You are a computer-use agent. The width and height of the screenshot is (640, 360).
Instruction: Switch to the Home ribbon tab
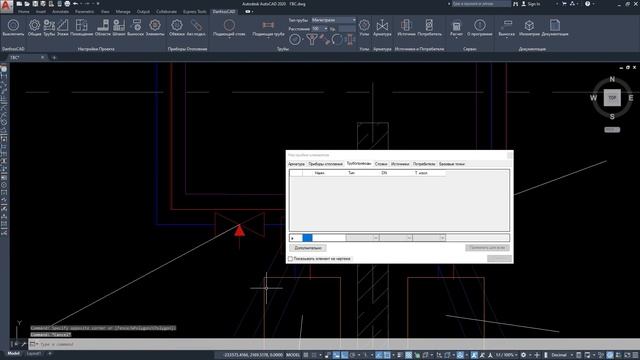pos(24,11)
